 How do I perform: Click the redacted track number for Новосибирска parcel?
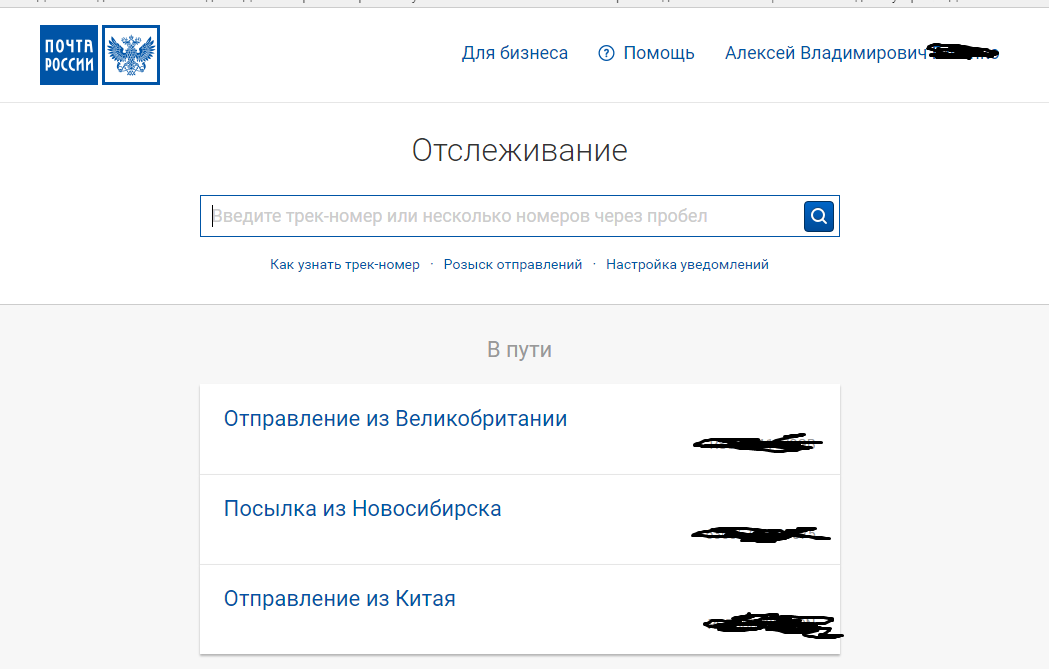[x=760, y=534]
